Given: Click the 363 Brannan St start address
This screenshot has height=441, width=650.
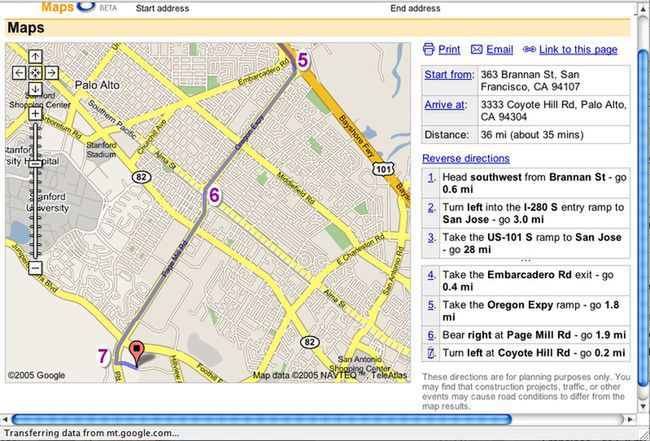Looking at the screenshot, I should pos(530,81).
